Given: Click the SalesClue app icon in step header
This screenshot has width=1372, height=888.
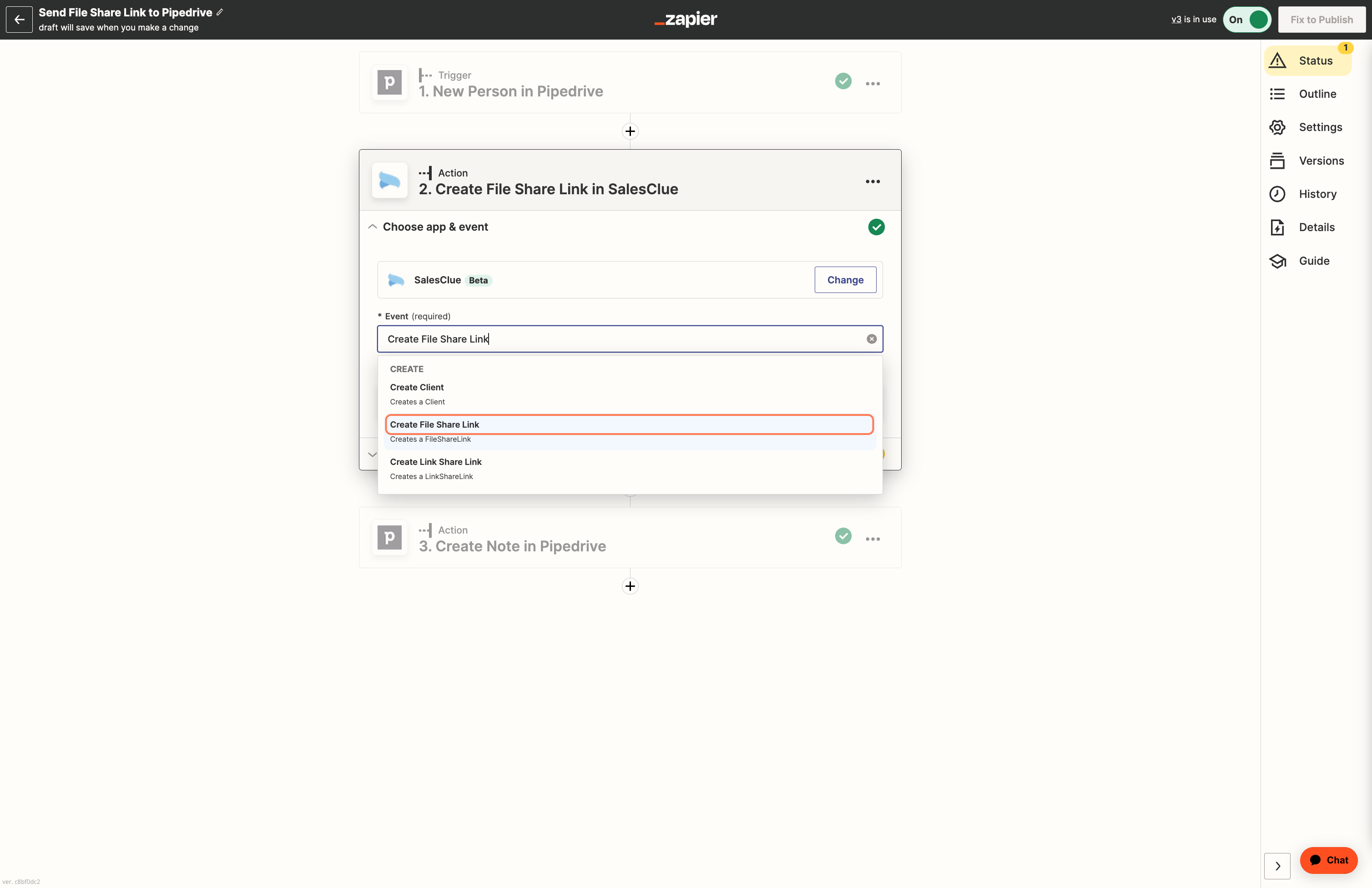Looking at the screenshot, I should (390, 181).
